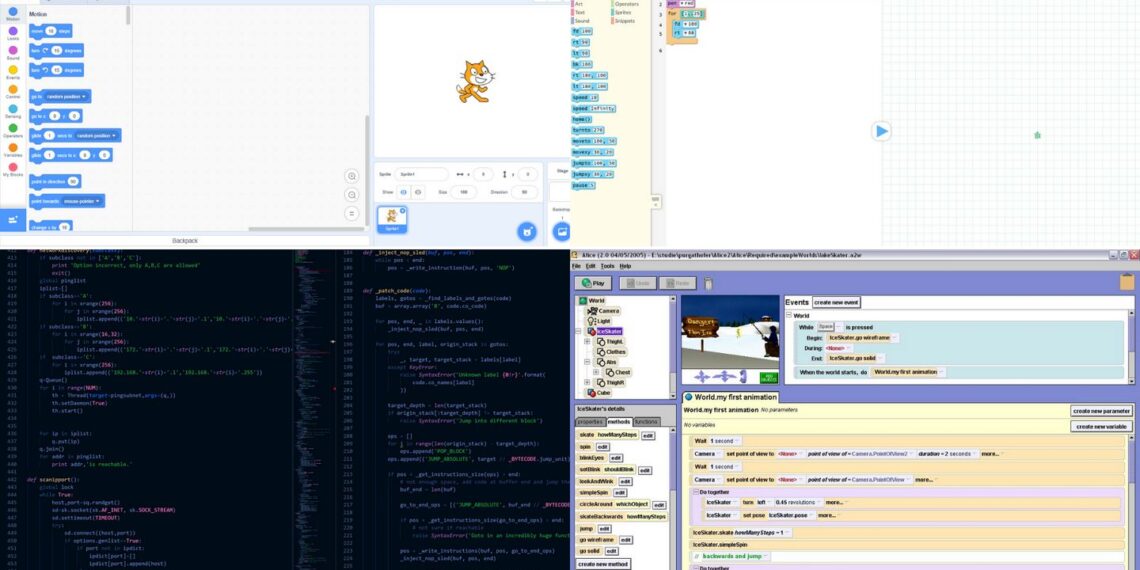Select World in Alice object tree

click(592, 300)
